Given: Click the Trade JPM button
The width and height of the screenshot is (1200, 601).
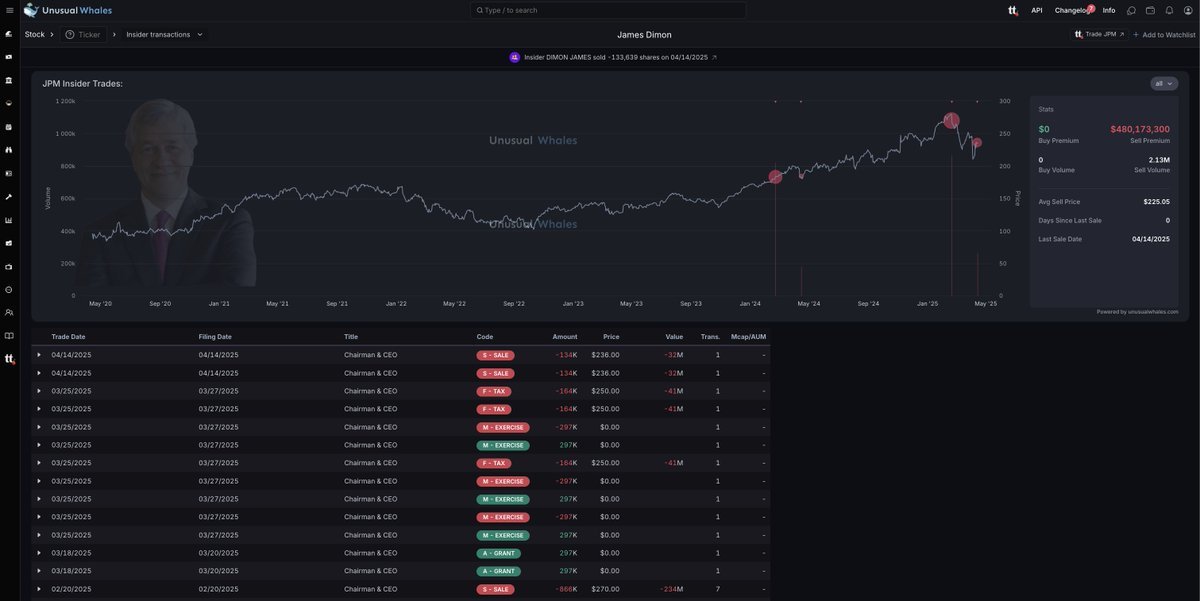Looking at the screenshot, I should pyautogui.click(x=1099, y=34).
